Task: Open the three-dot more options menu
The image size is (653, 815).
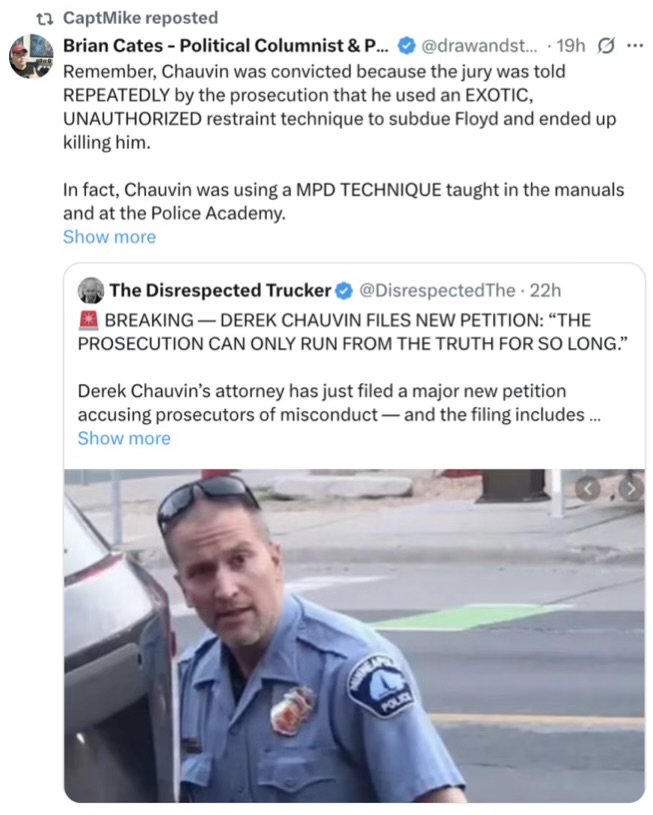Action: coord(635,46)
